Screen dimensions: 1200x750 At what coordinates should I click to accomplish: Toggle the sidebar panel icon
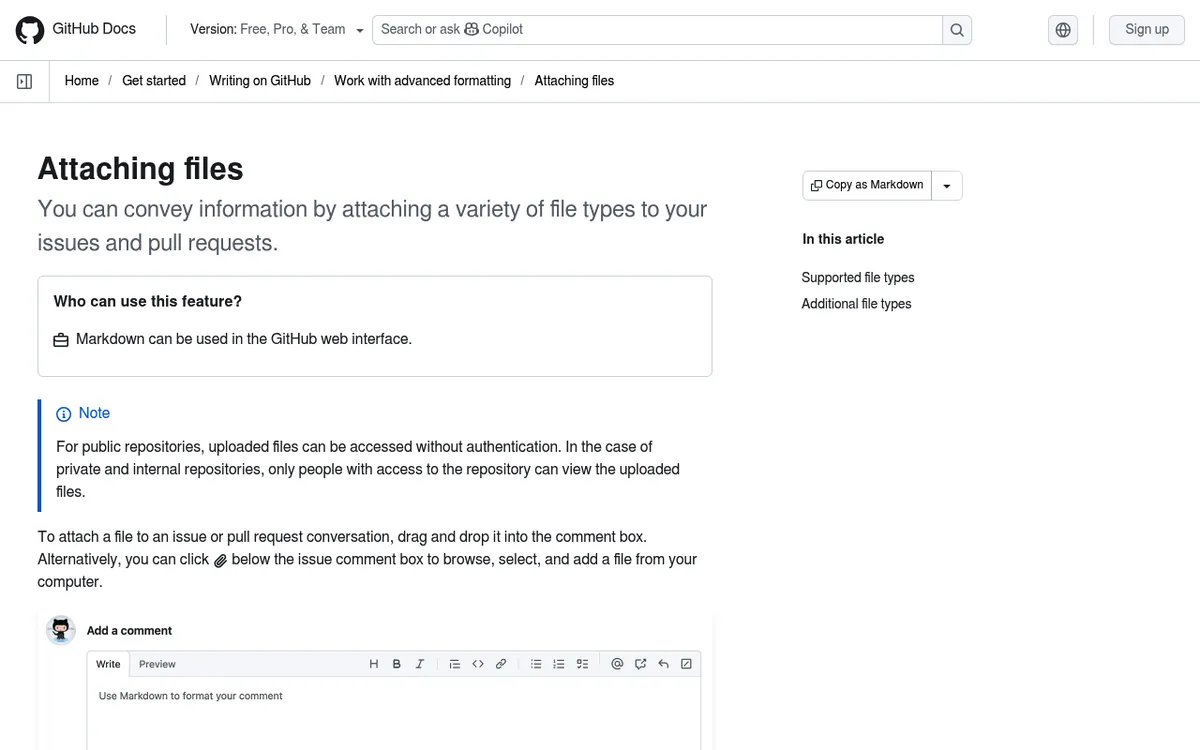25,81
